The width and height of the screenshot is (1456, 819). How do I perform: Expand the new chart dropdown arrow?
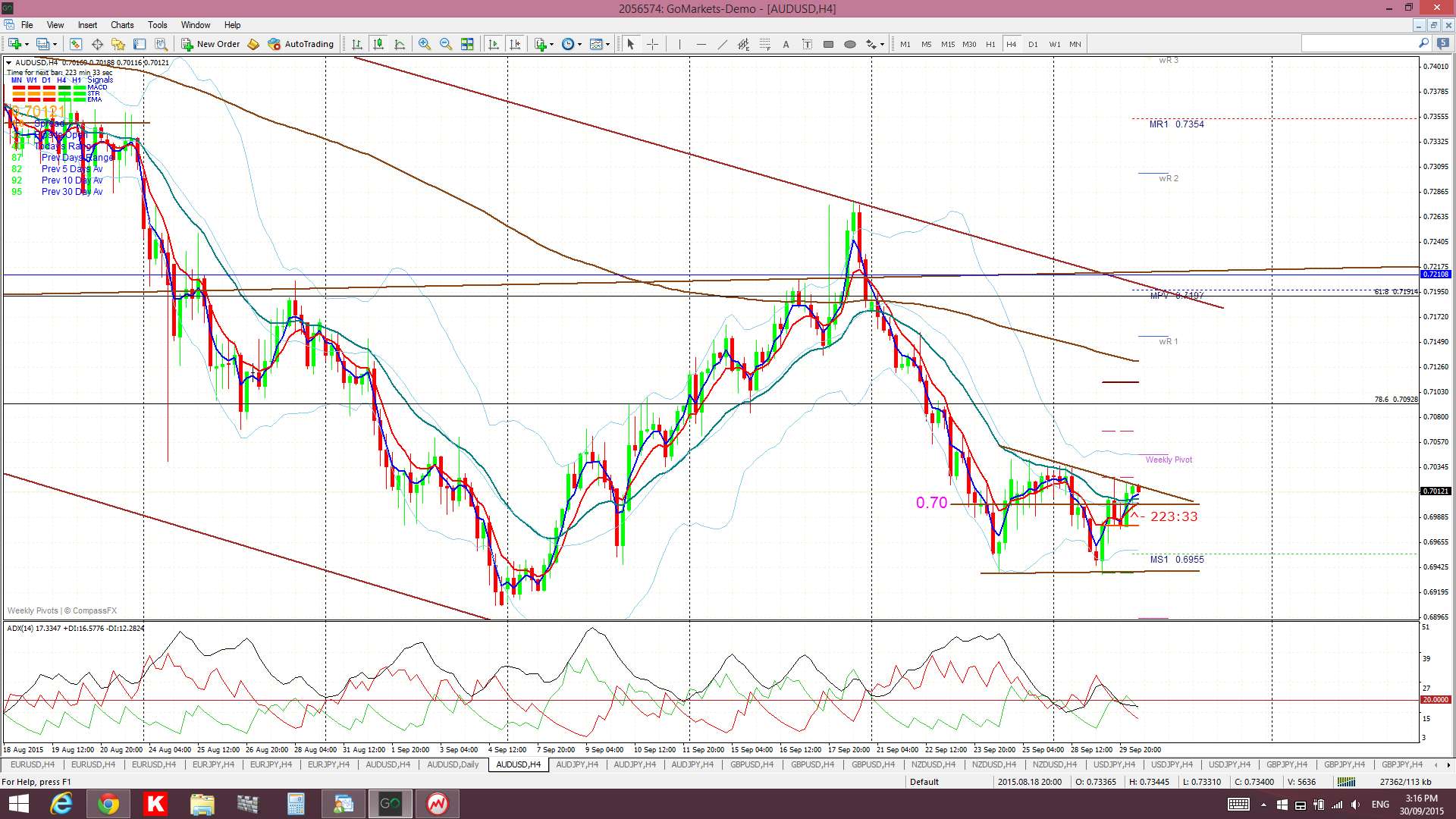(x=27, y=44)
